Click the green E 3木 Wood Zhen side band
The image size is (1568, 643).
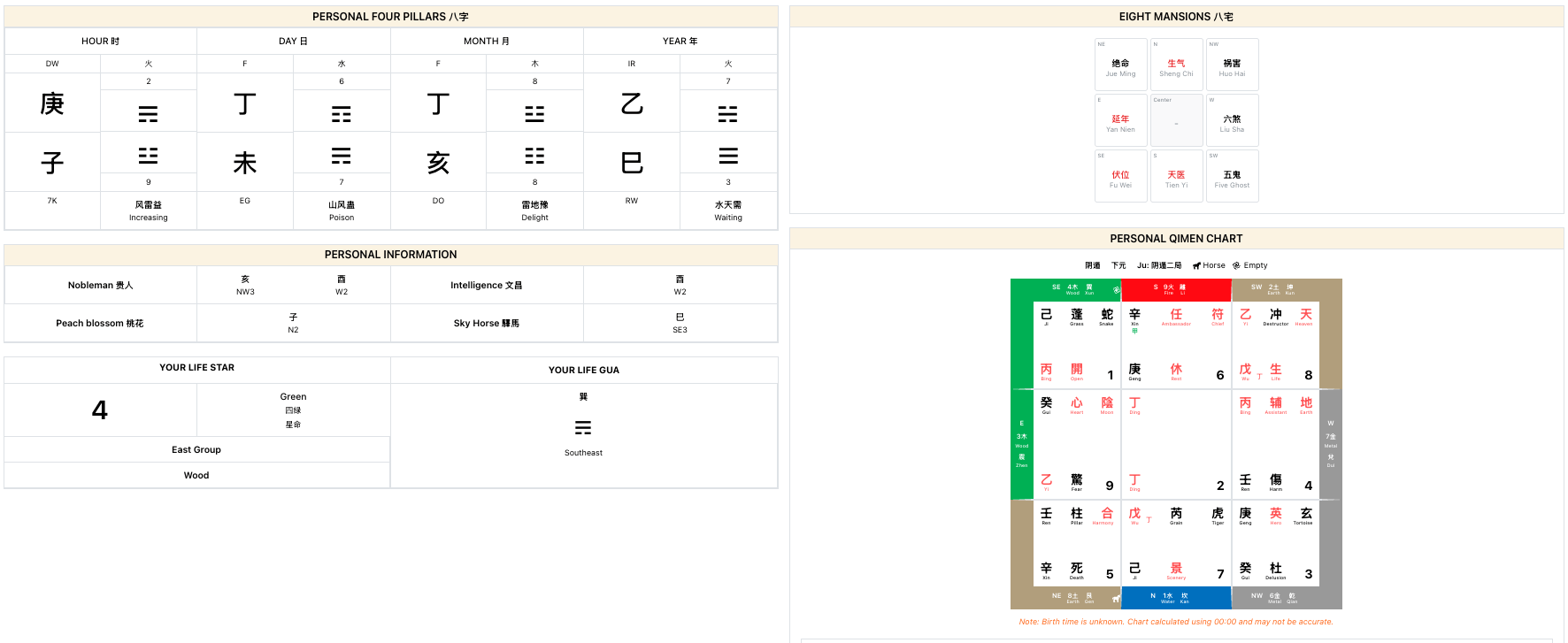[x=1022, y=445]
